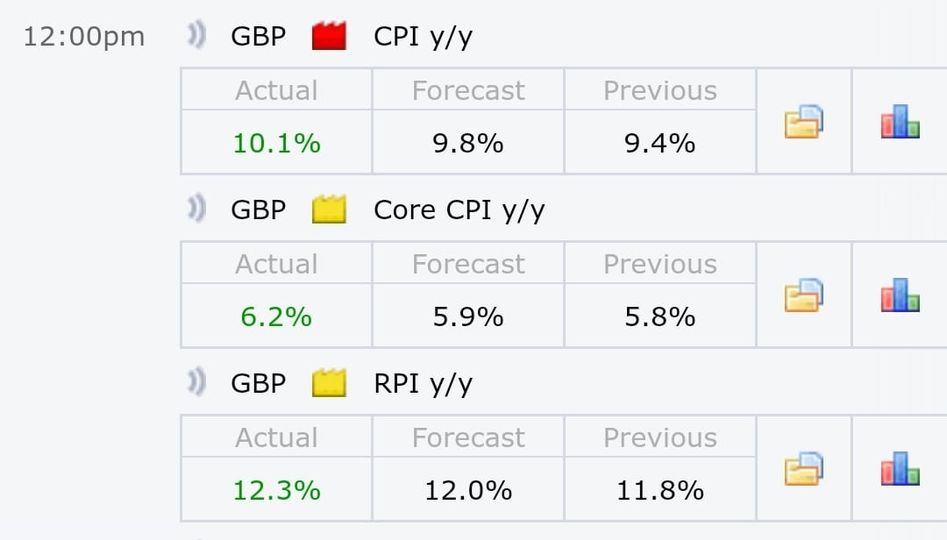
Task: Click the 5.8% previous value for Core CPI
Action: click(x=660, y=317)
